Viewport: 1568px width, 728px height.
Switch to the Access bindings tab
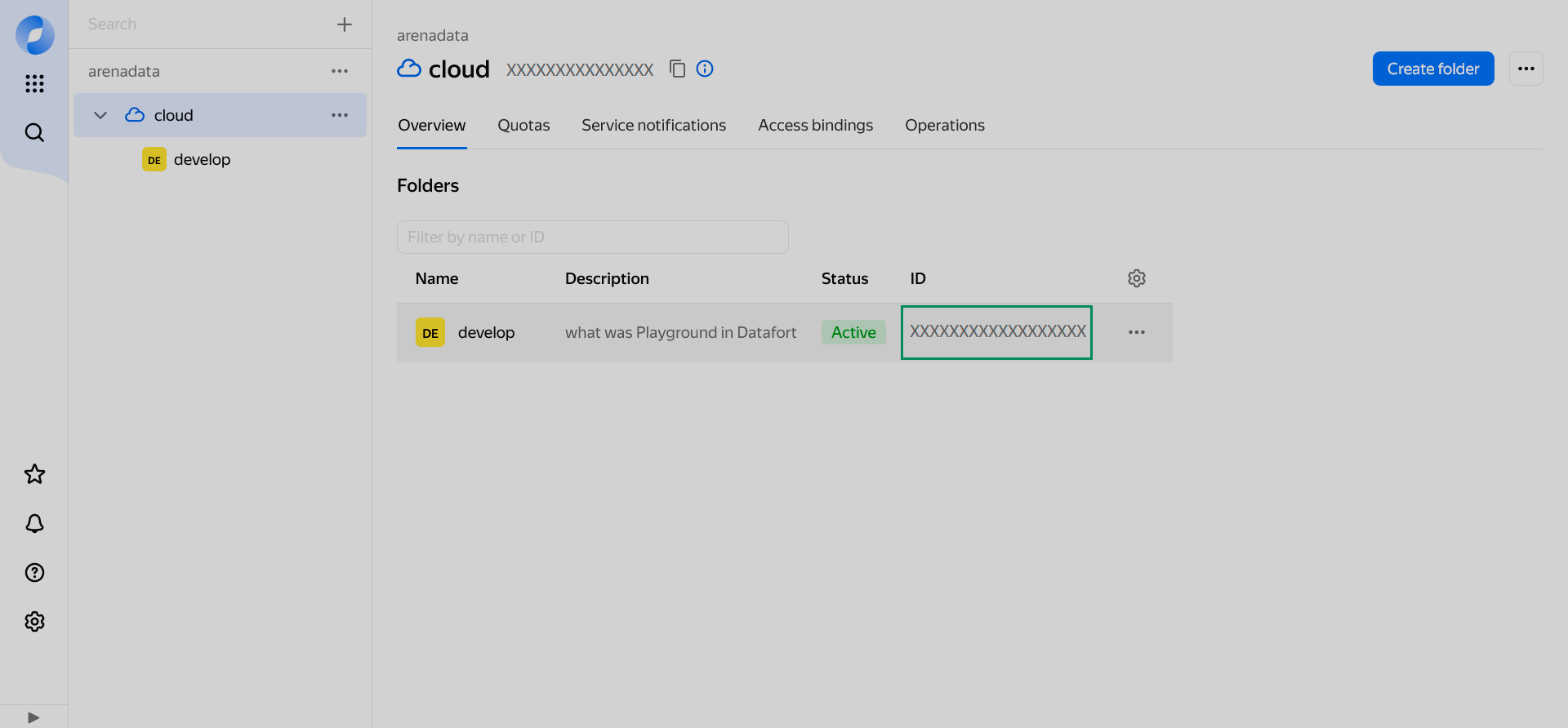(815, 125)
